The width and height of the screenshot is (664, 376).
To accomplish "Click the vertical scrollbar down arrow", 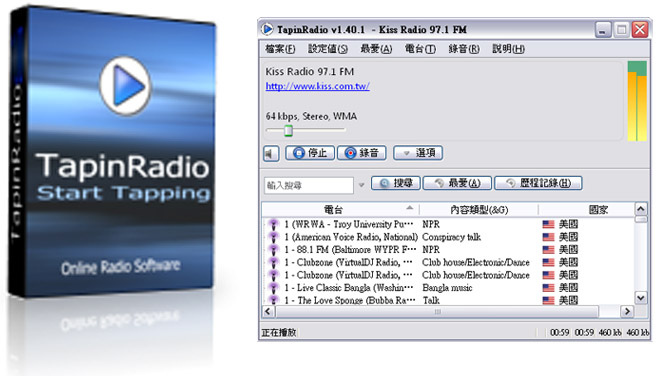I will point(641,298).
